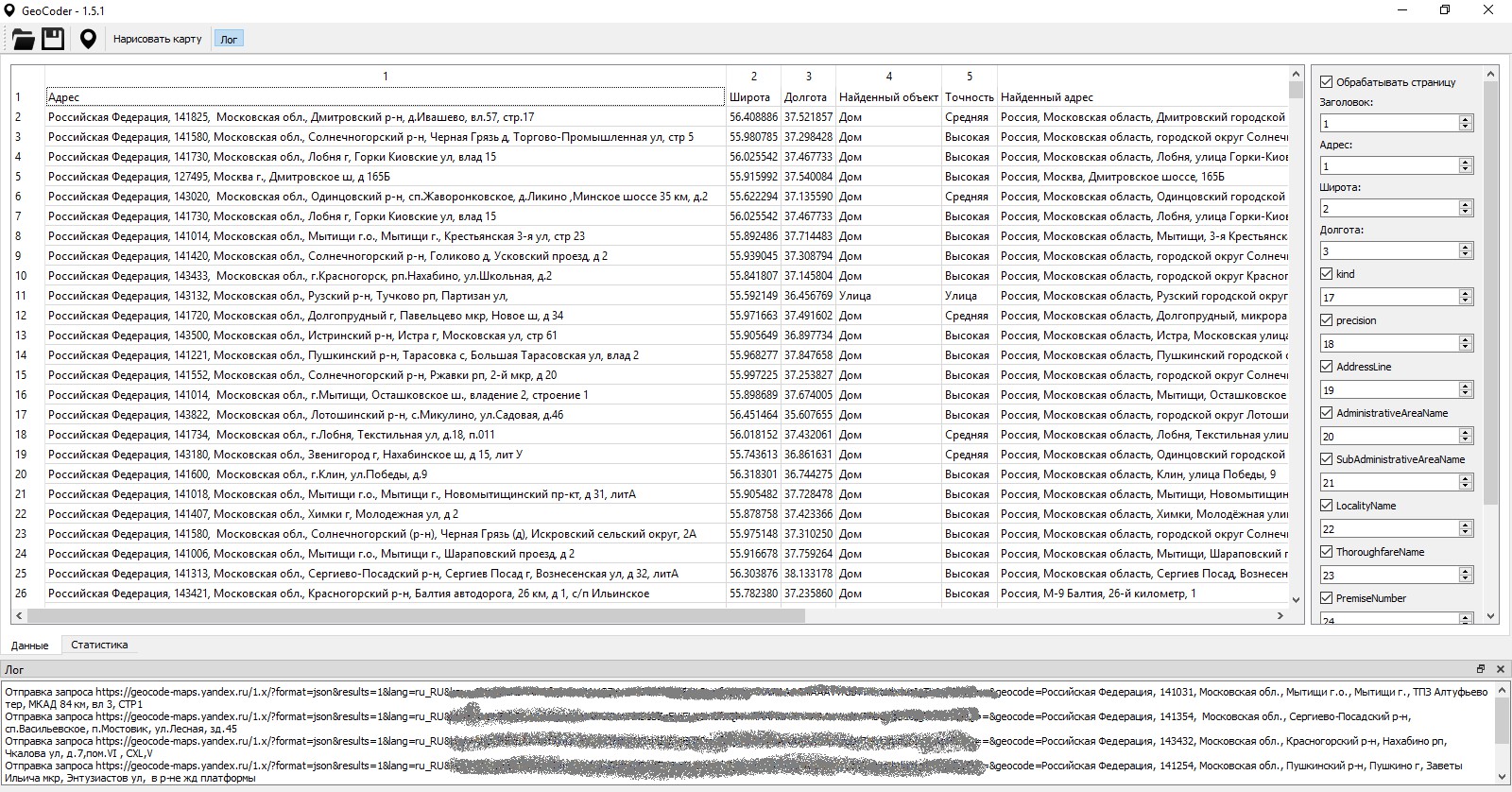The image size is (1512, 792).
Task: Select the latitude cell 56.451464
Action: point(753,415)
